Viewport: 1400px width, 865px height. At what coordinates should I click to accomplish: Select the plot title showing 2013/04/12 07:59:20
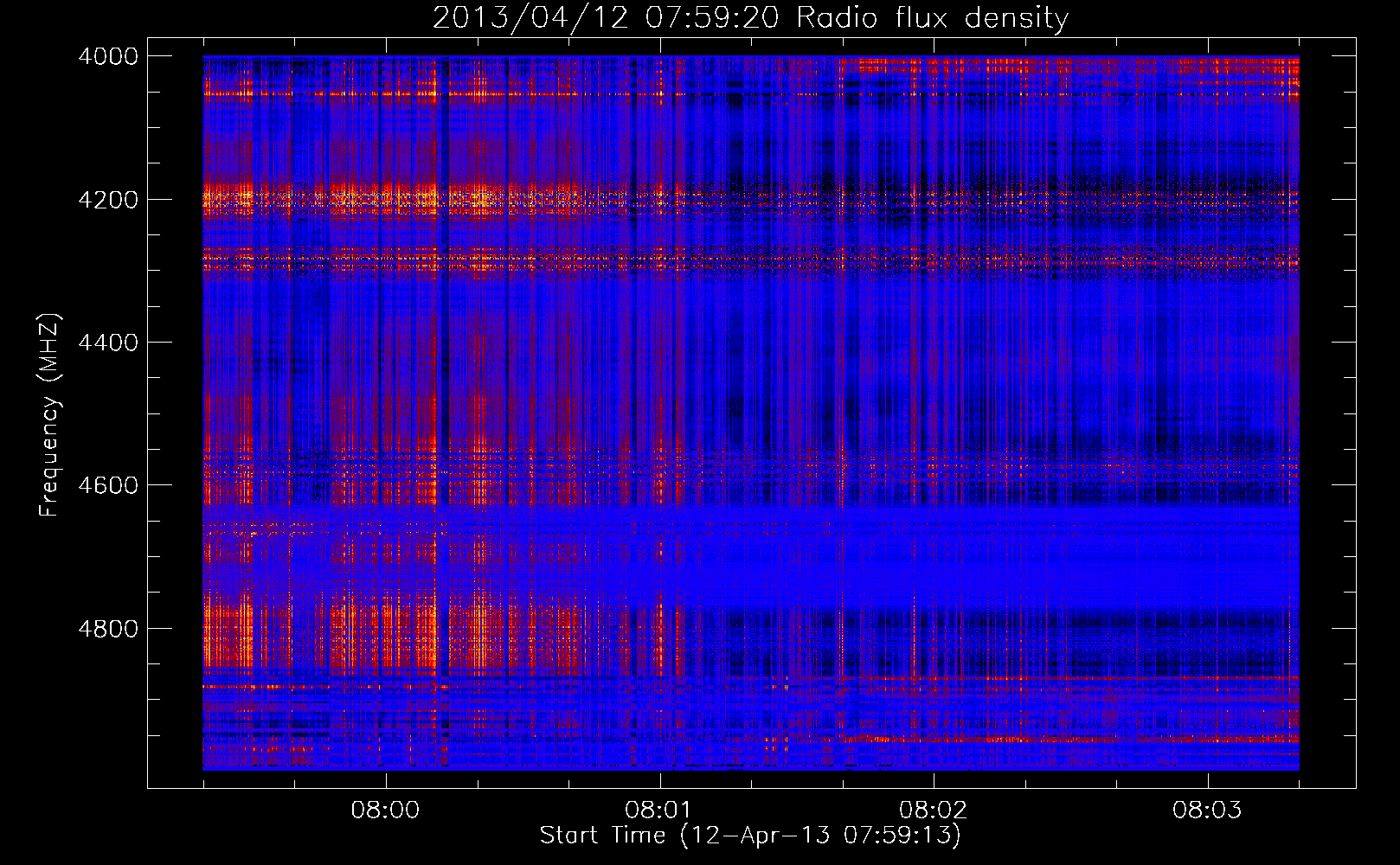click(750, 18)
